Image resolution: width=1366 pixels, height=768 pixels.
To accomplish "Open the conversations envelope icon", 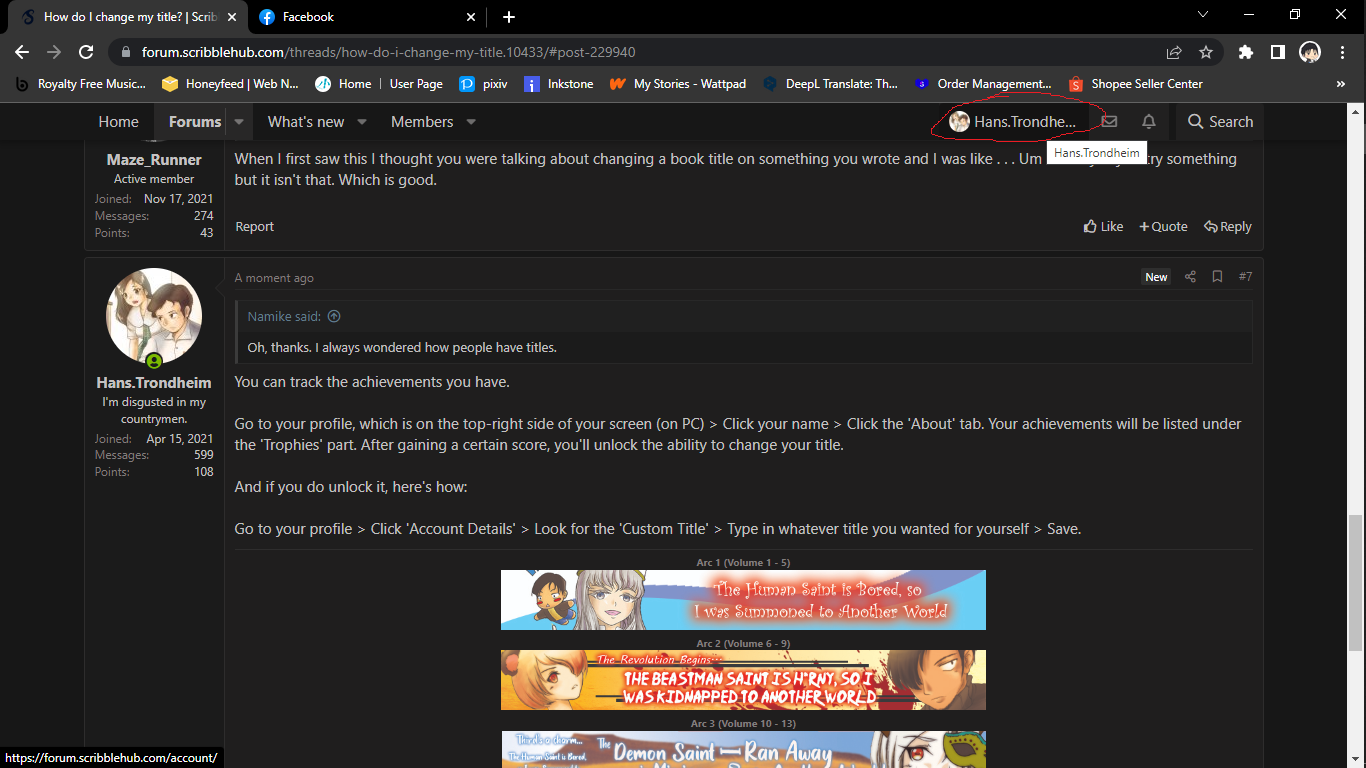I will coord(1109,121).
